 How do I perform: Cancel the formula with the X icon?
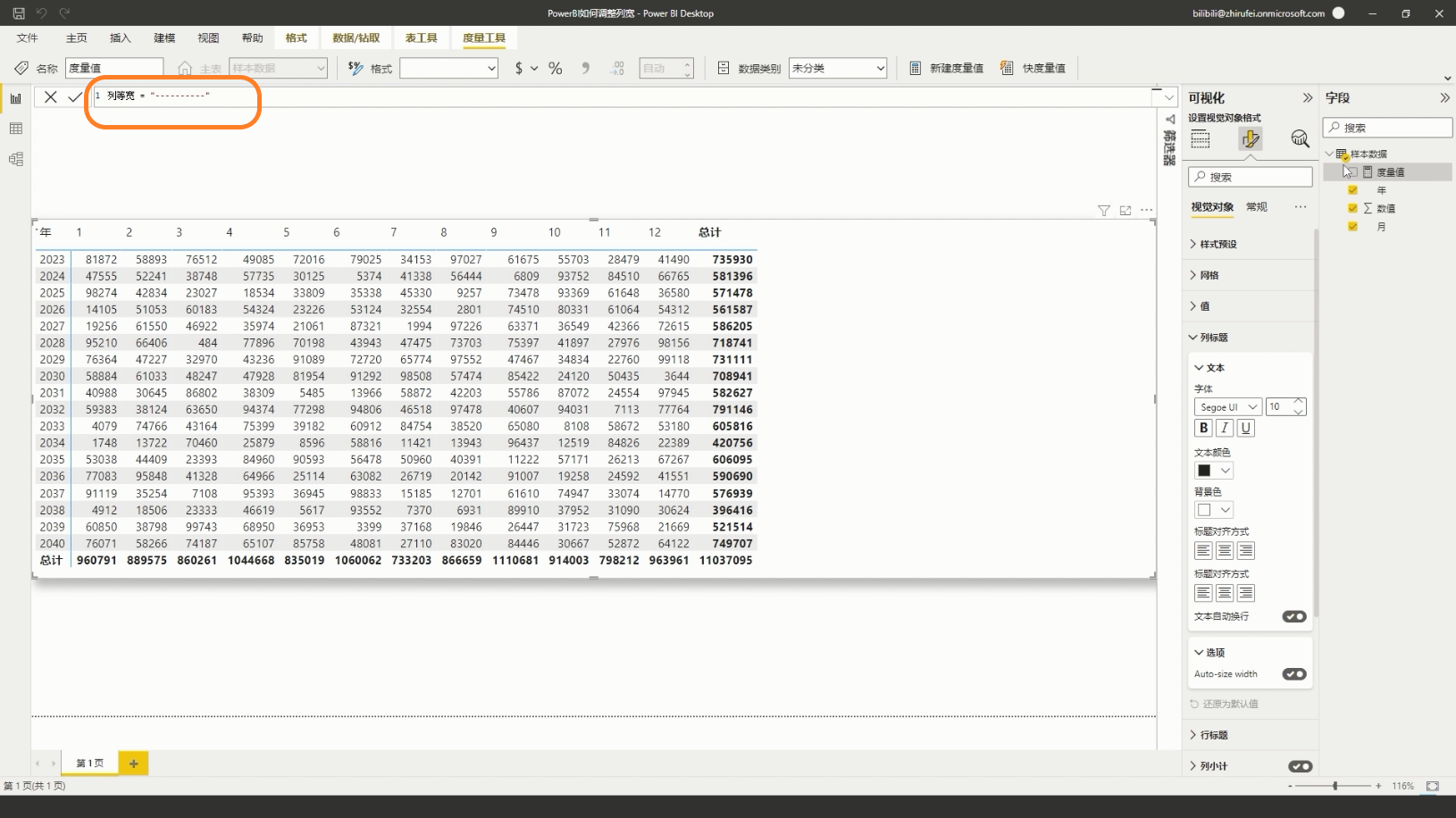coord(51,96)
